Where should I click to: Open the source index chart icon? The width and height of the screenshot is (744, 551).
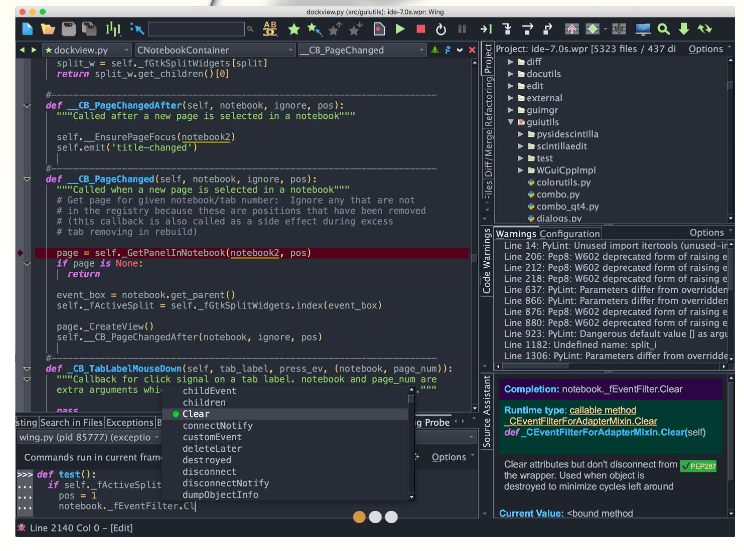113,29
